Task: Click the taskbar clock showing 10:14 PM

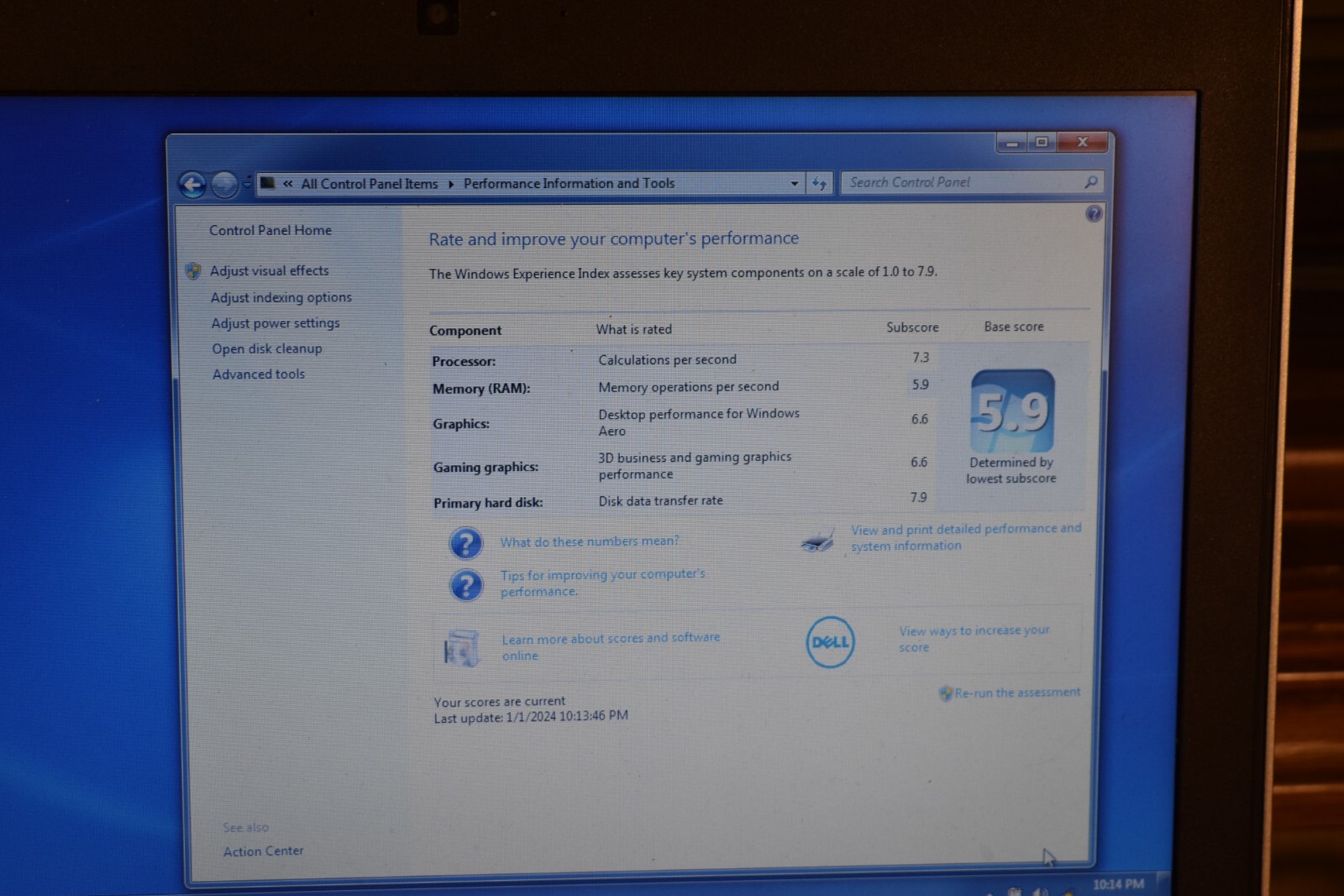Action: pos(1118,884)
